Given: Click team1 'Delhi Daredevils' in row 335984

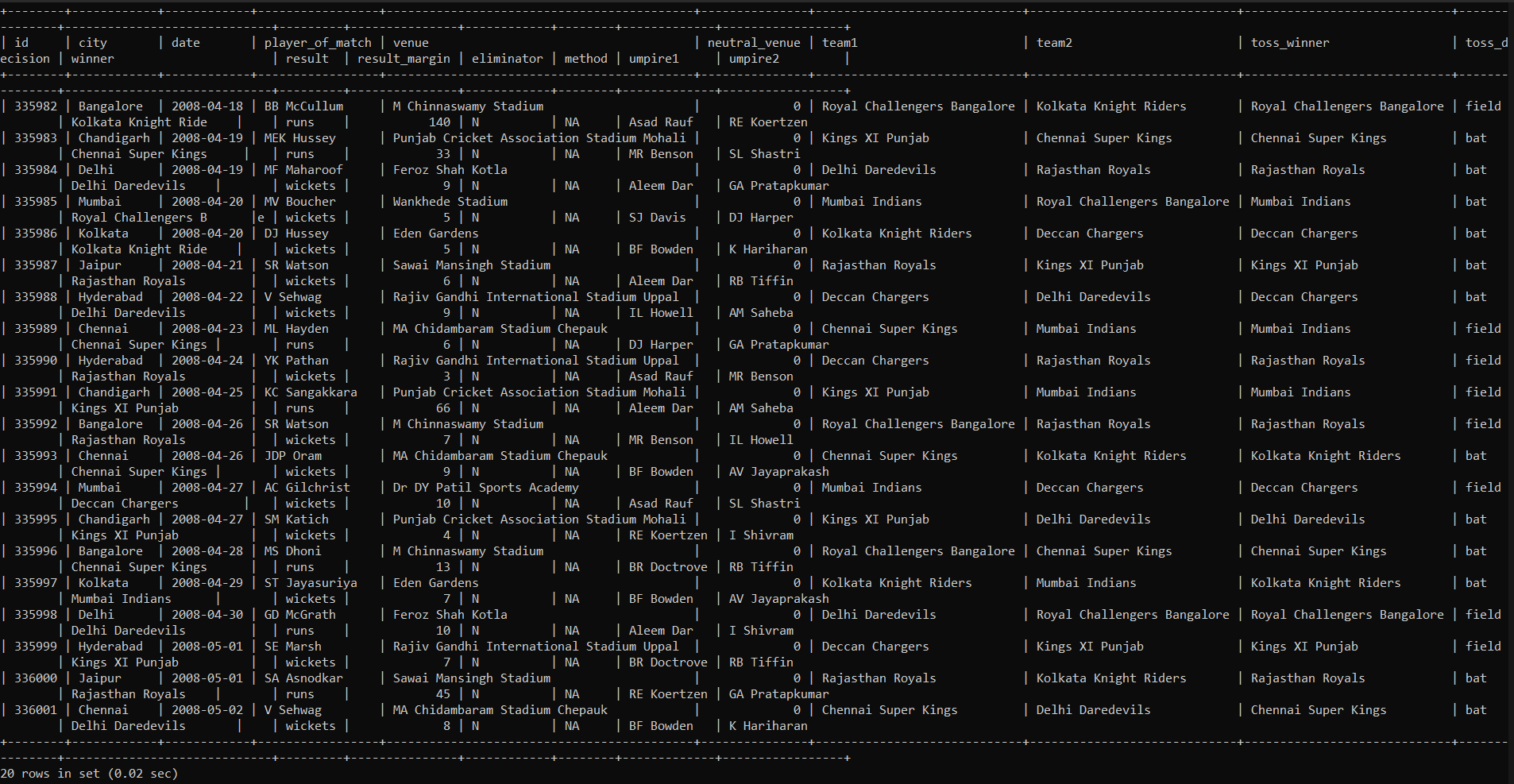Looking at the screenshot, I should click(879, 170).
